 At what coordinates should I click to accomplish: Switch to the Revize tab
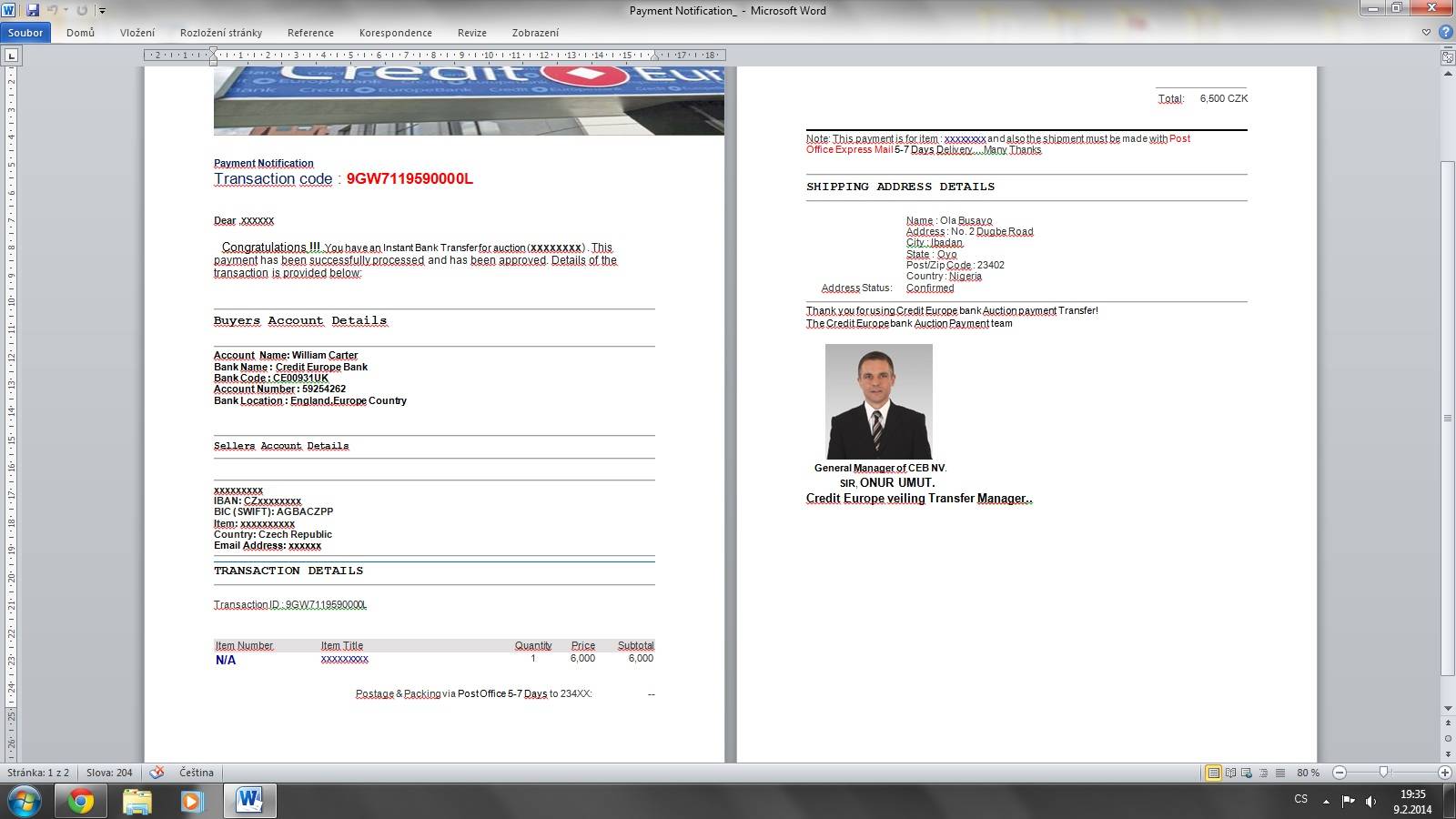(471, 33)
